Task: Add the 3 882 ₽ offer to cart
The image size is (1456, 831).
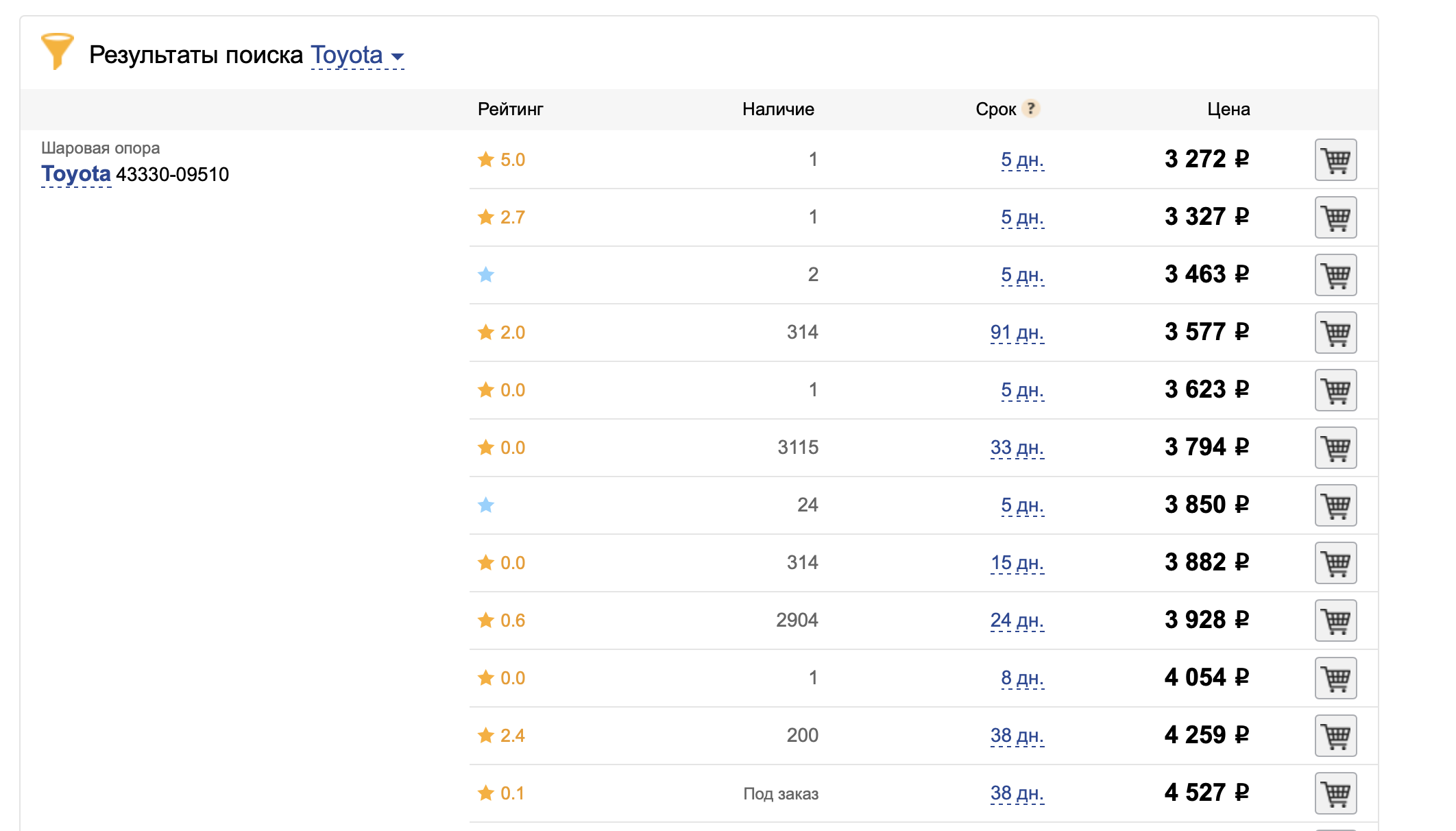Action: (x=1335, y=563)
